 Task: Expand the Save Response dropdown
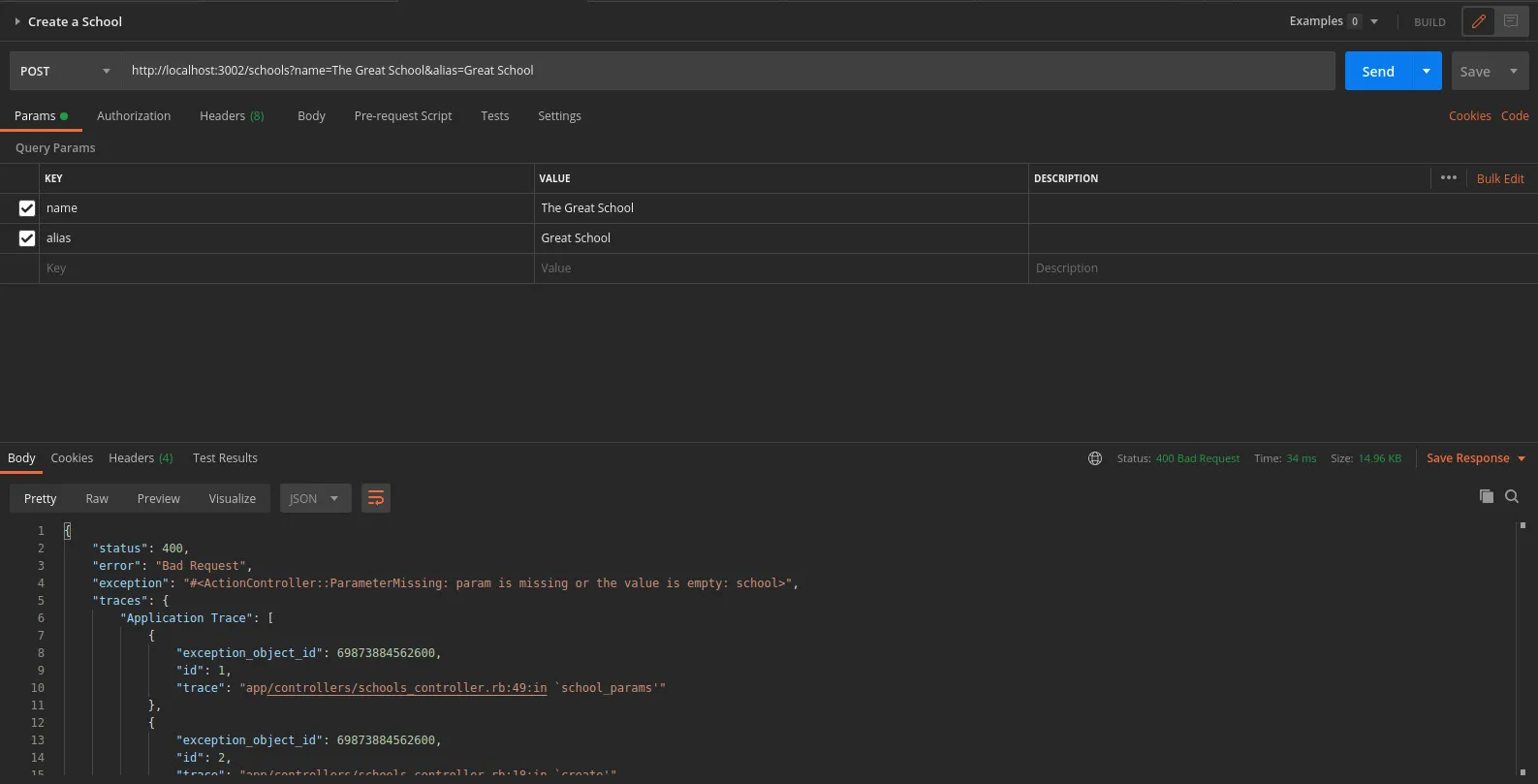(1522, 458)
